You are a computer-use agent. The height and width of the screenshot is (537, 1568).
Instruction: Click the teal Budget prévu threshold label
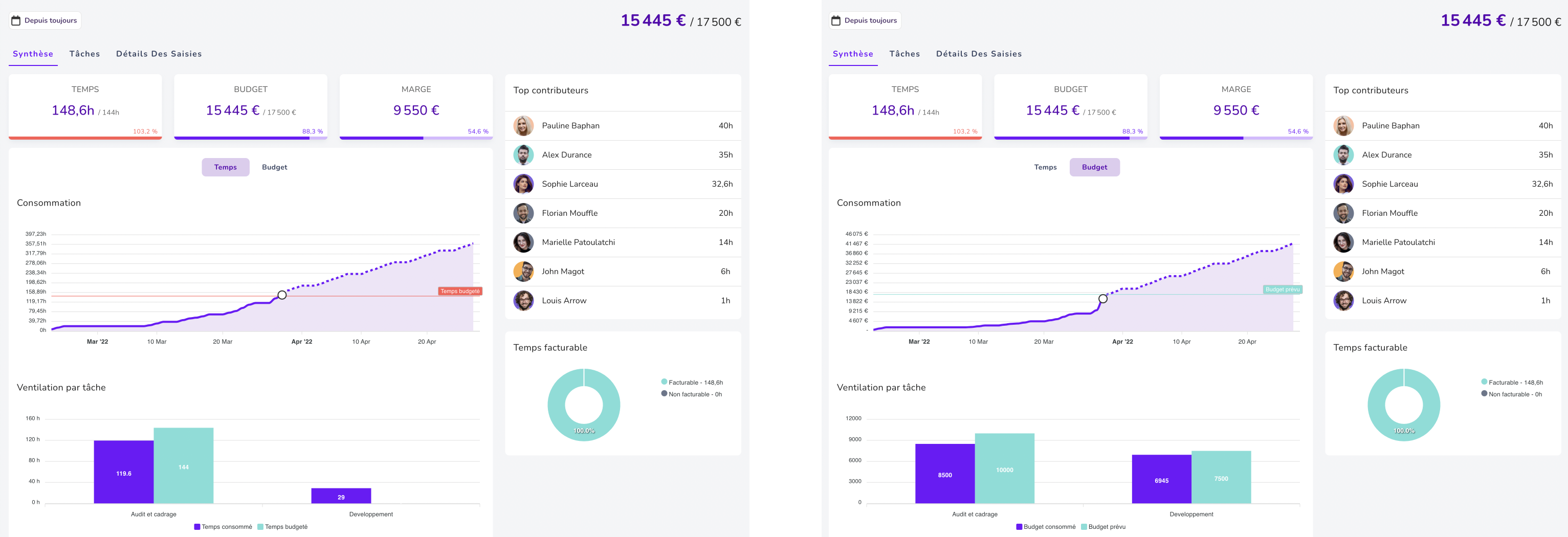pos(1283,290)
